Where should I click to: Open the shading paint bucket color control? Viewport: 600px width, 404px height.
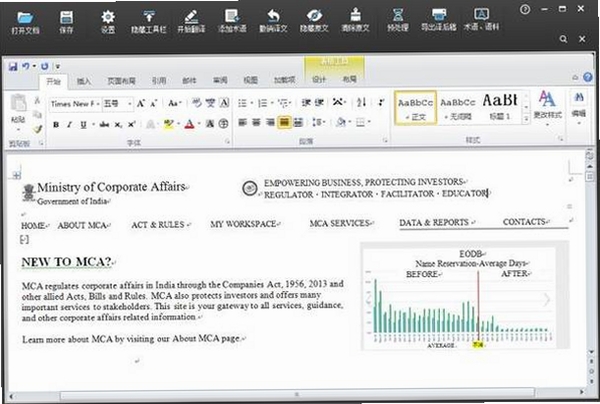pos(343,122)
